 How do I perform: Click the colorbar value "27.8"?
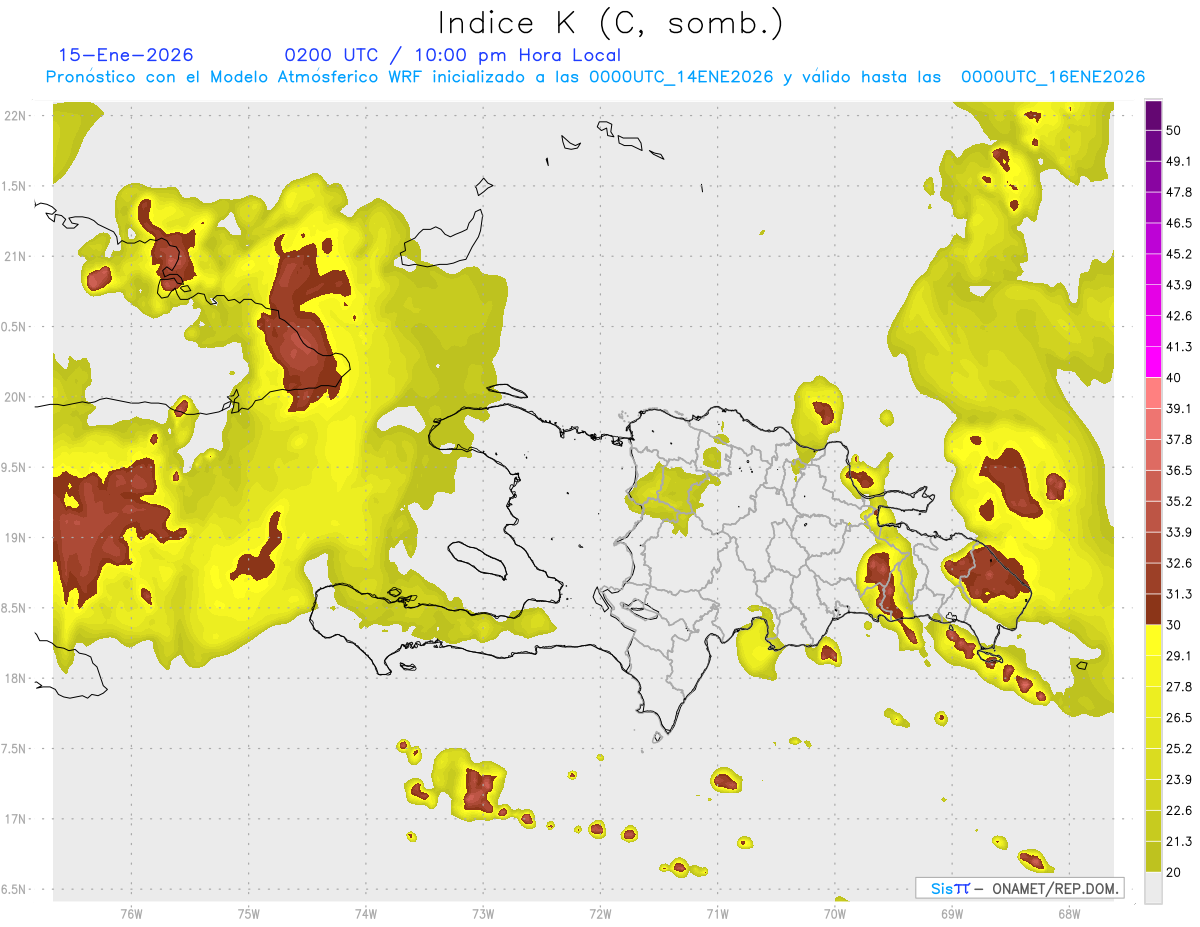coord(1178,687)
